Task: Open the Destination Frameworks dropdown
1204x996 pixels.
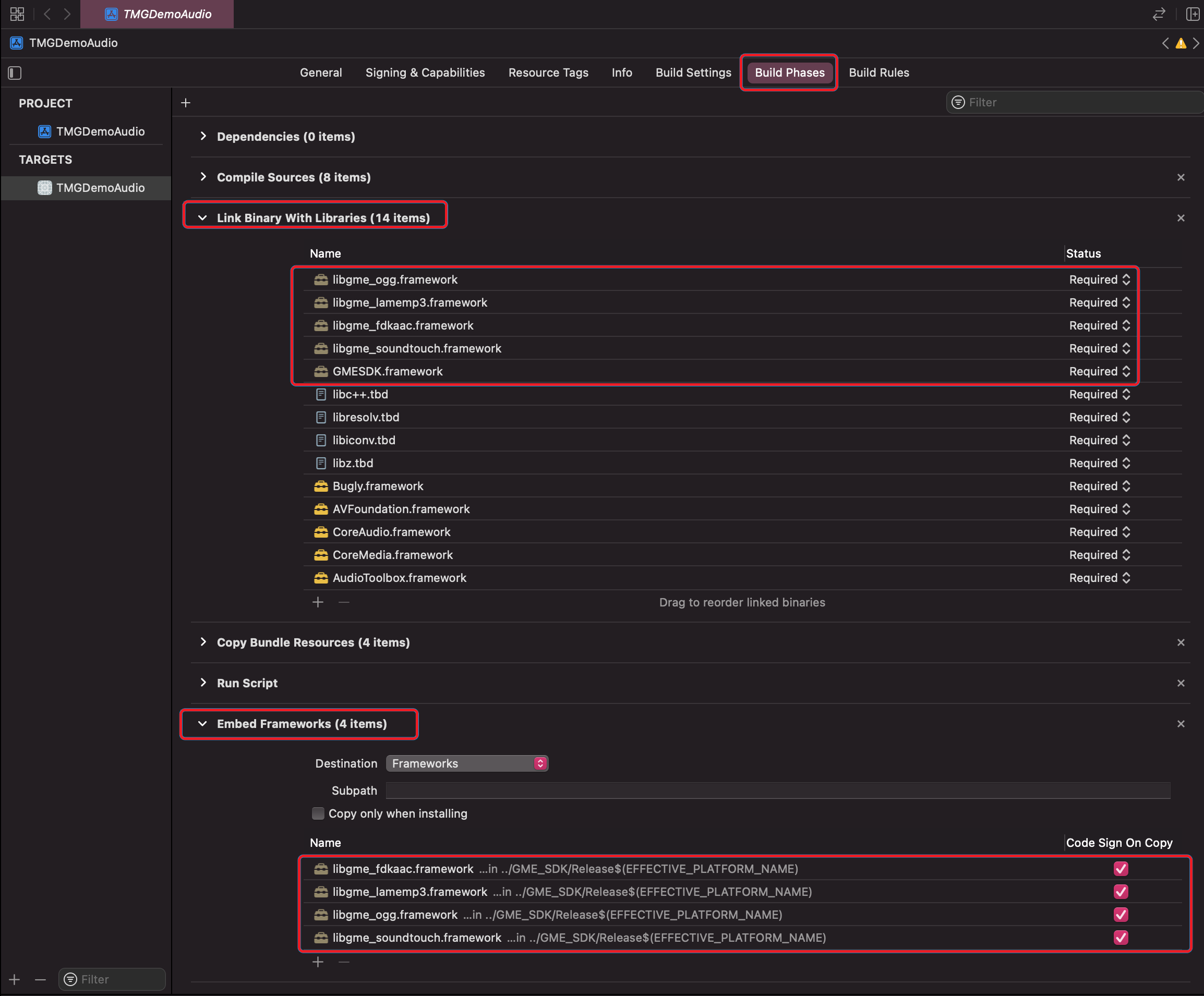Action: (x=467, y=763)
